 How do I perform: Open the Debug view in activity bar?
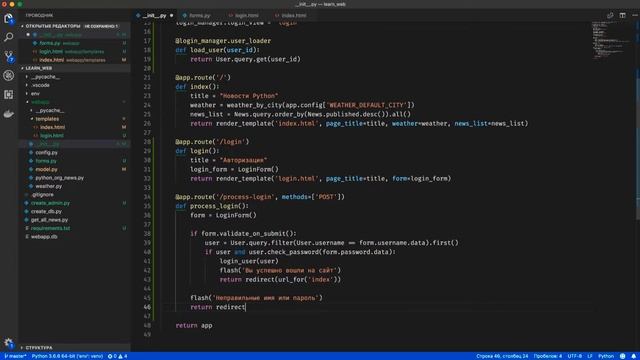pos(9,76)
